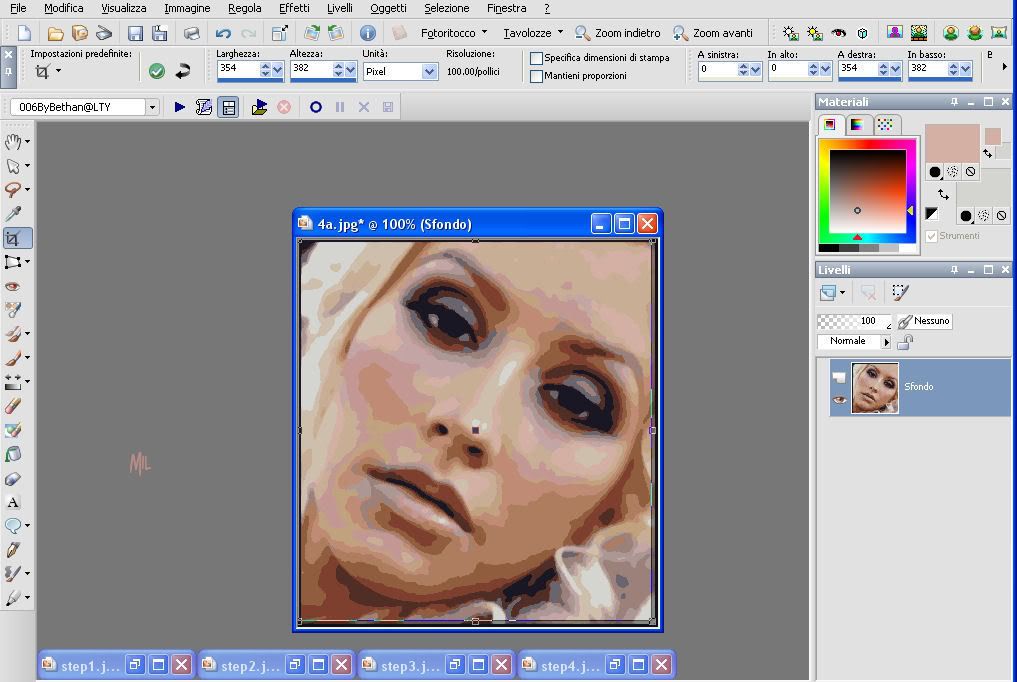Open the Regola menu
The width and height of the screenshot is (1017, 682).
click(245, 8)
